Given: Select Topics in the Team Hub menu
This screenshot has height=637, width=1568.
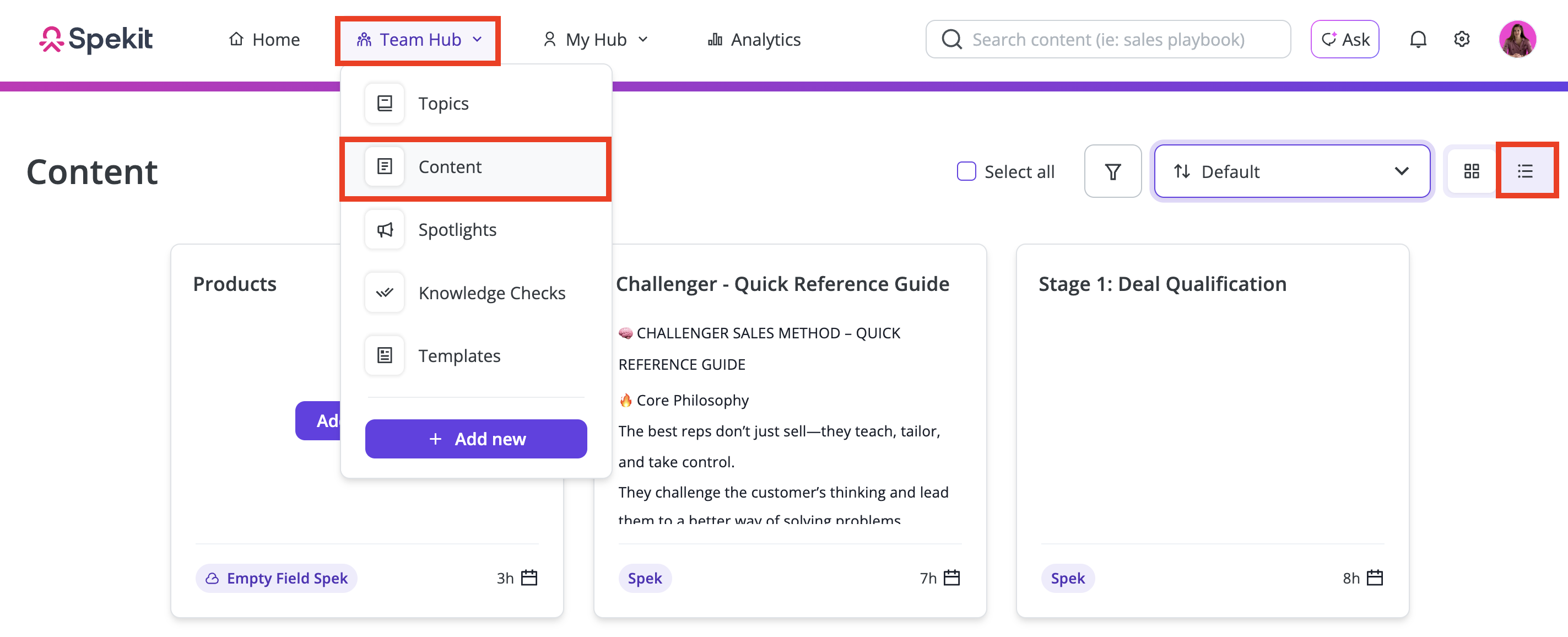Looking at the screenshot, I should [x=476, y=104].
